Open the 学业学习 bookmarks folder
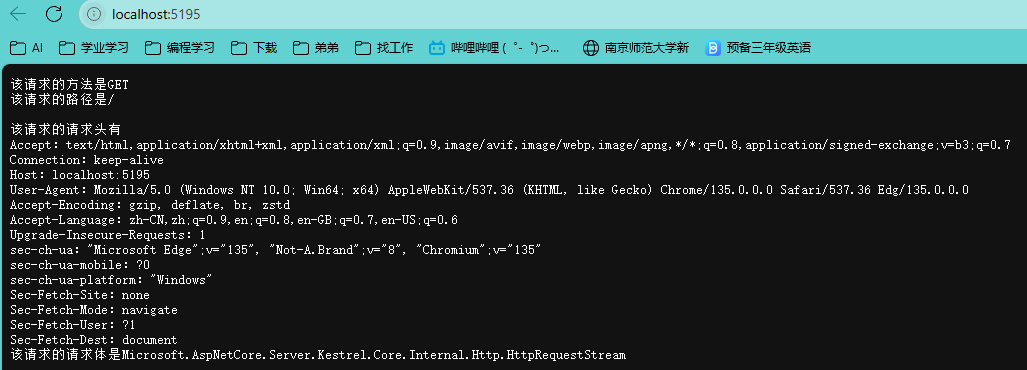 tap(94, 48)
